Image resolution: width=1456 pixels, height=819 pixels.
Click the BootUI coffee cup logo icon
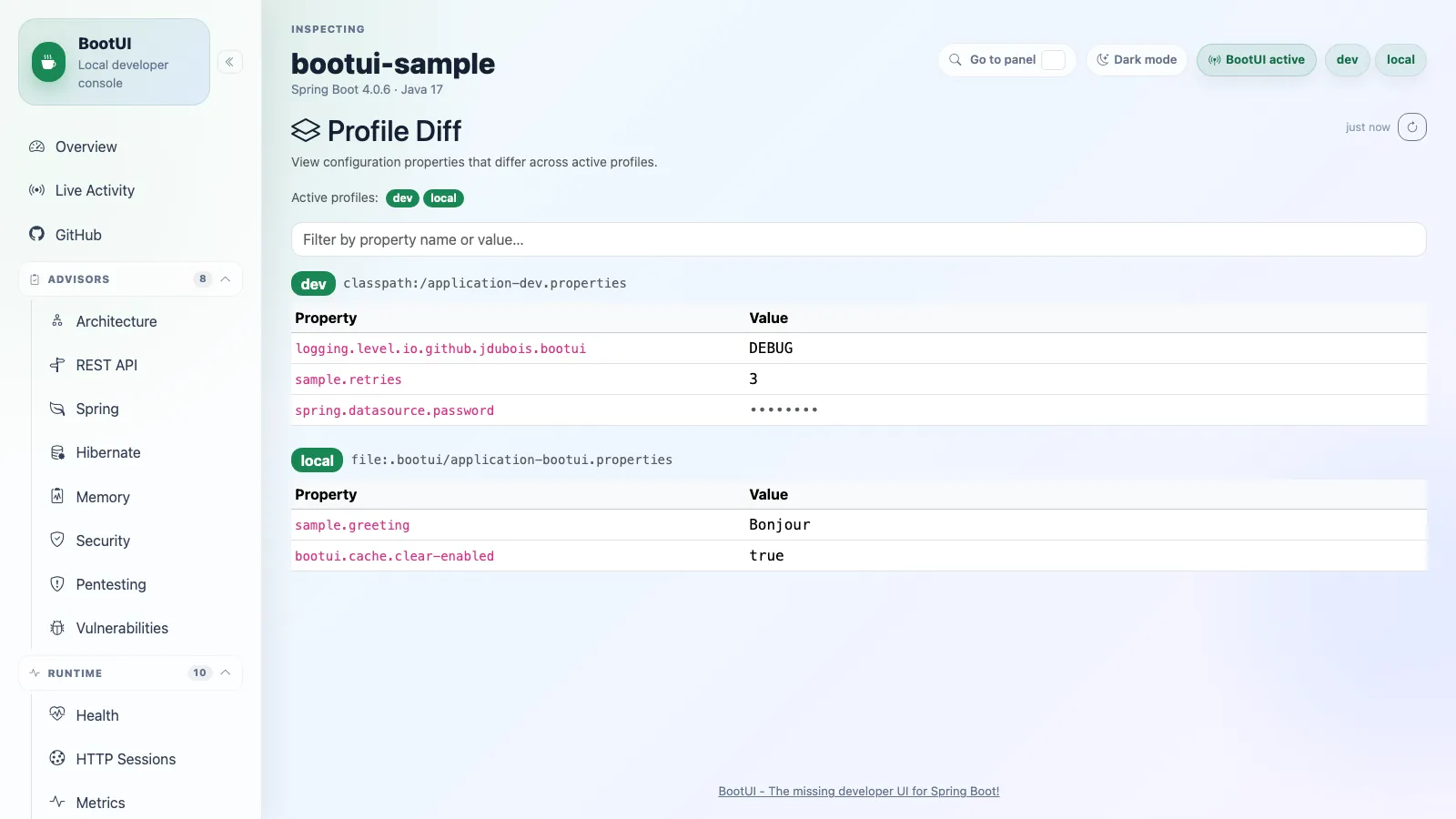coord(49,62)
